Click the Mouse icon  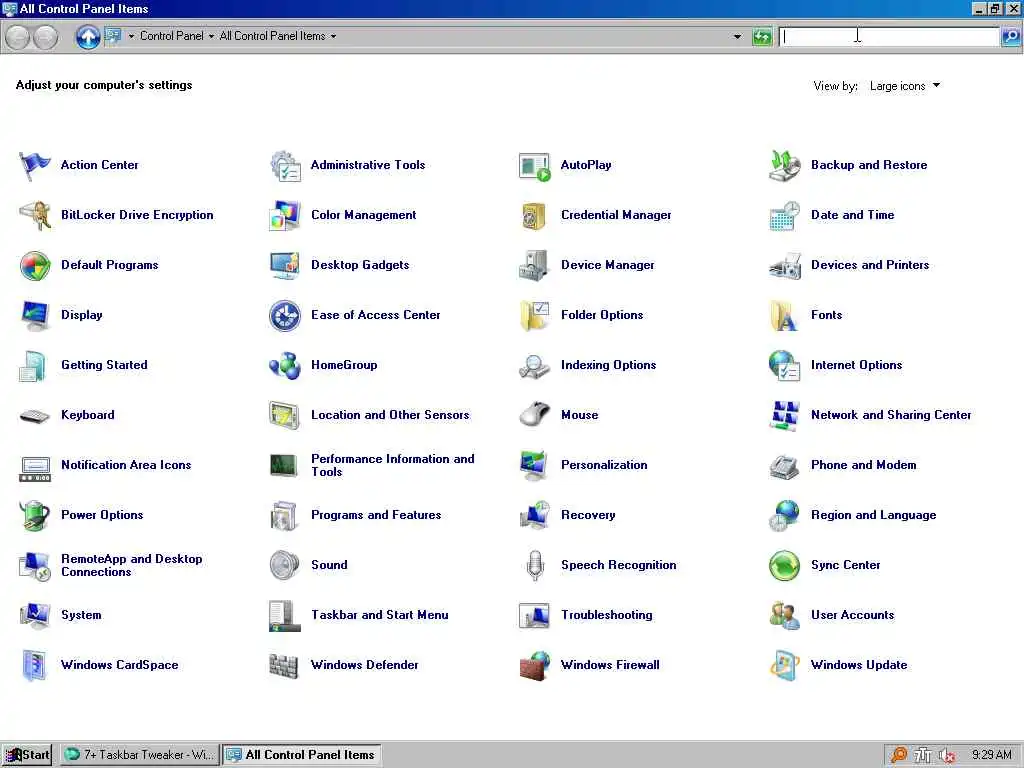[535, 415]
